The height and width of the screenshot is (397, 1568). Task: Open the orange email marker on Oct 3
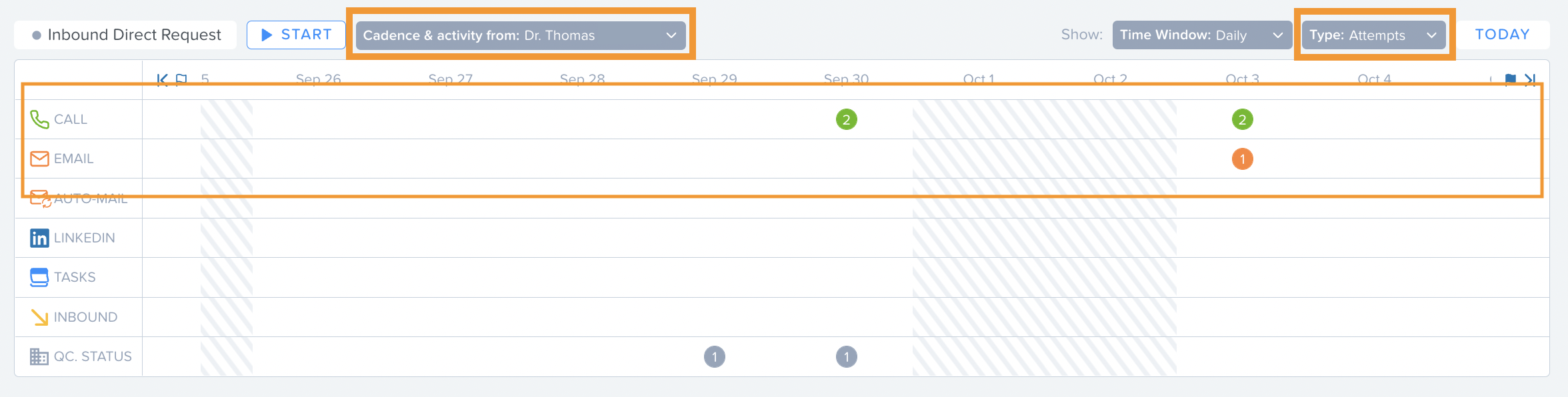click(x=1243, y=159)
